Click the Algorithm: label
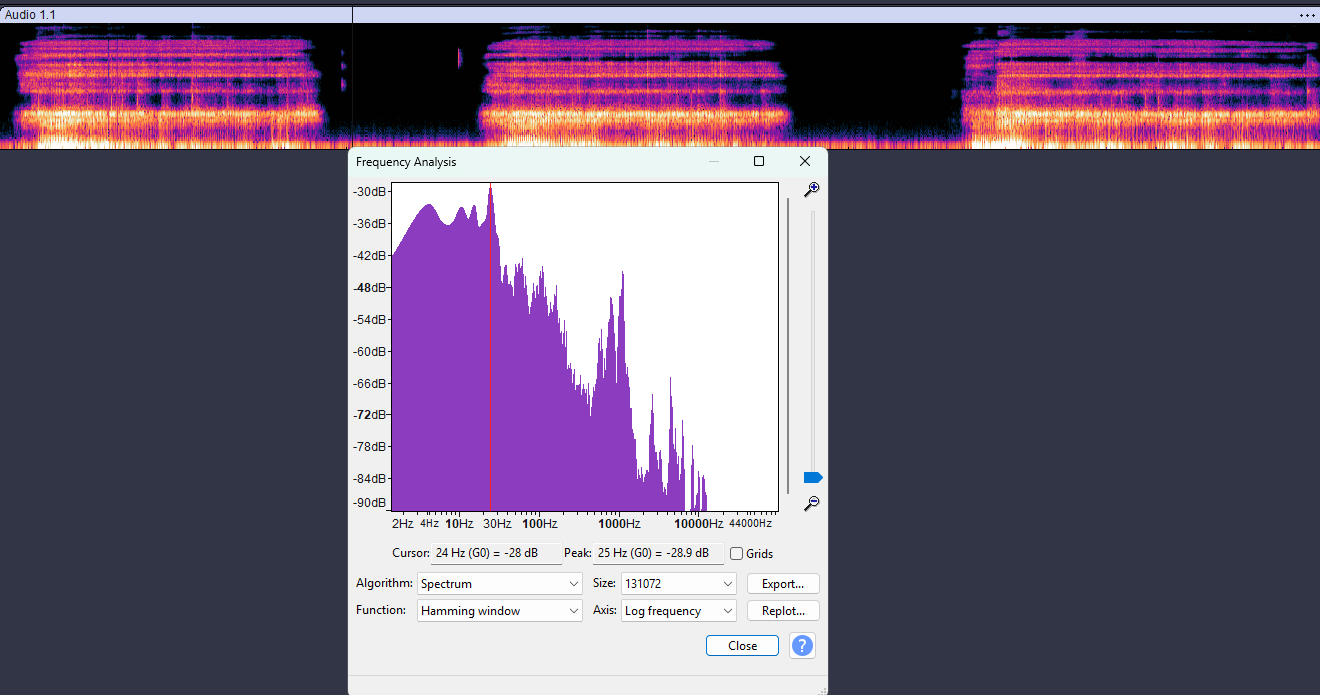 point(384,583)
